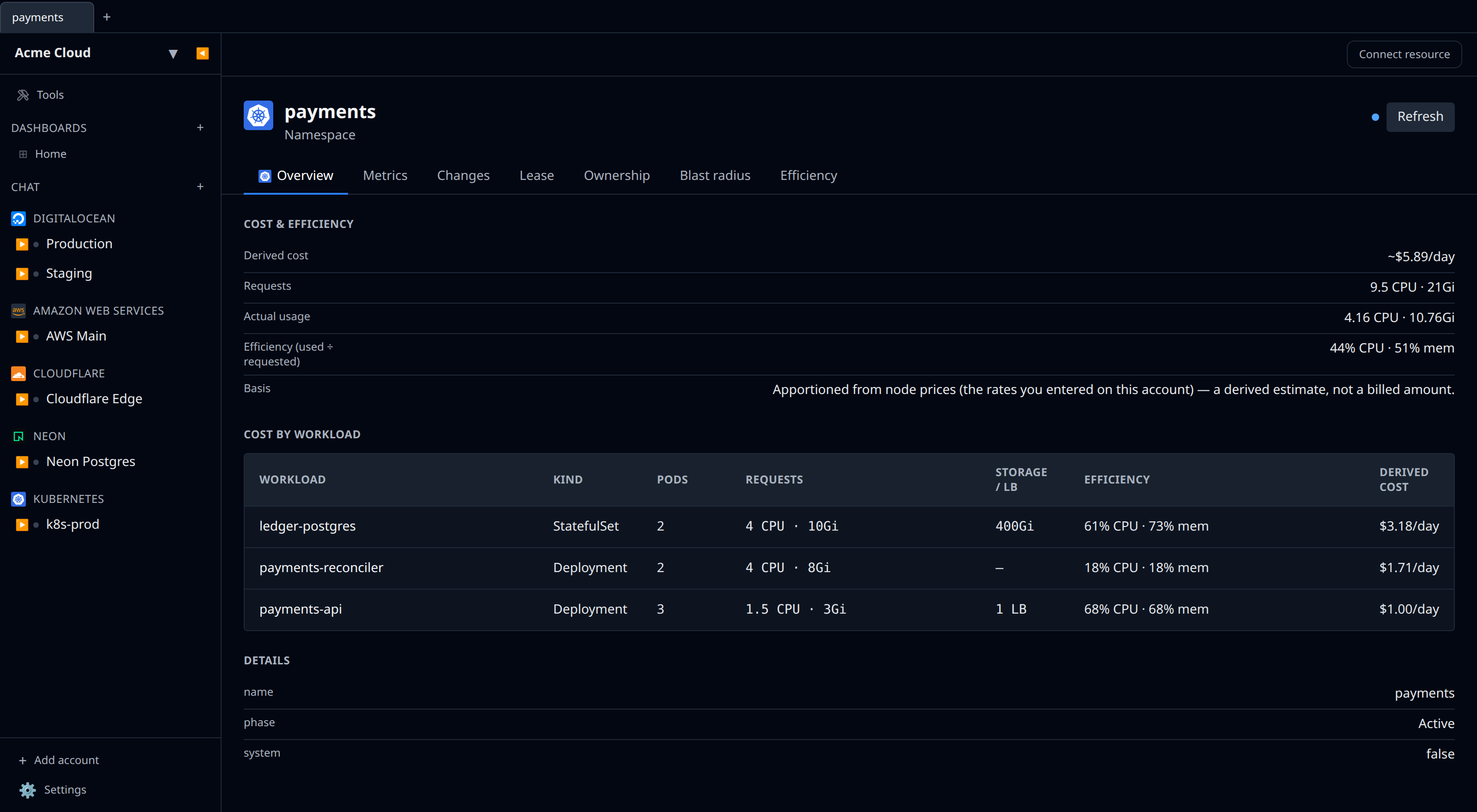
Task: Click the PODS column header
Action: 672,480
